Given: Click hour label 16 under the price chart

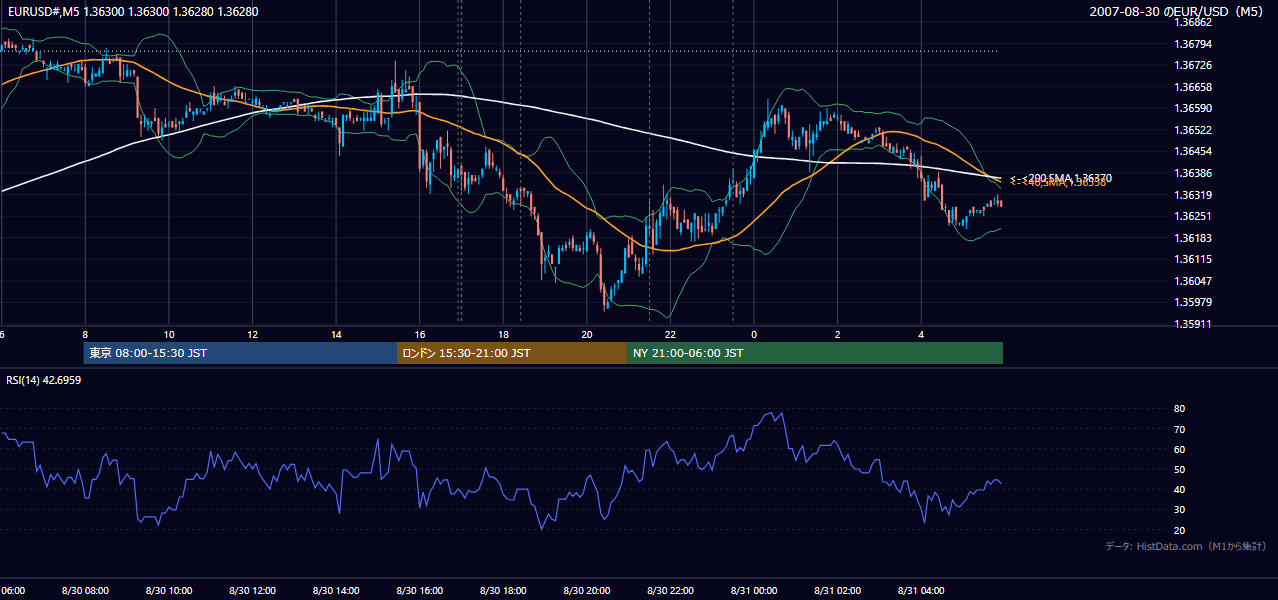Looking at the screenshot, I should pos(420,334).
